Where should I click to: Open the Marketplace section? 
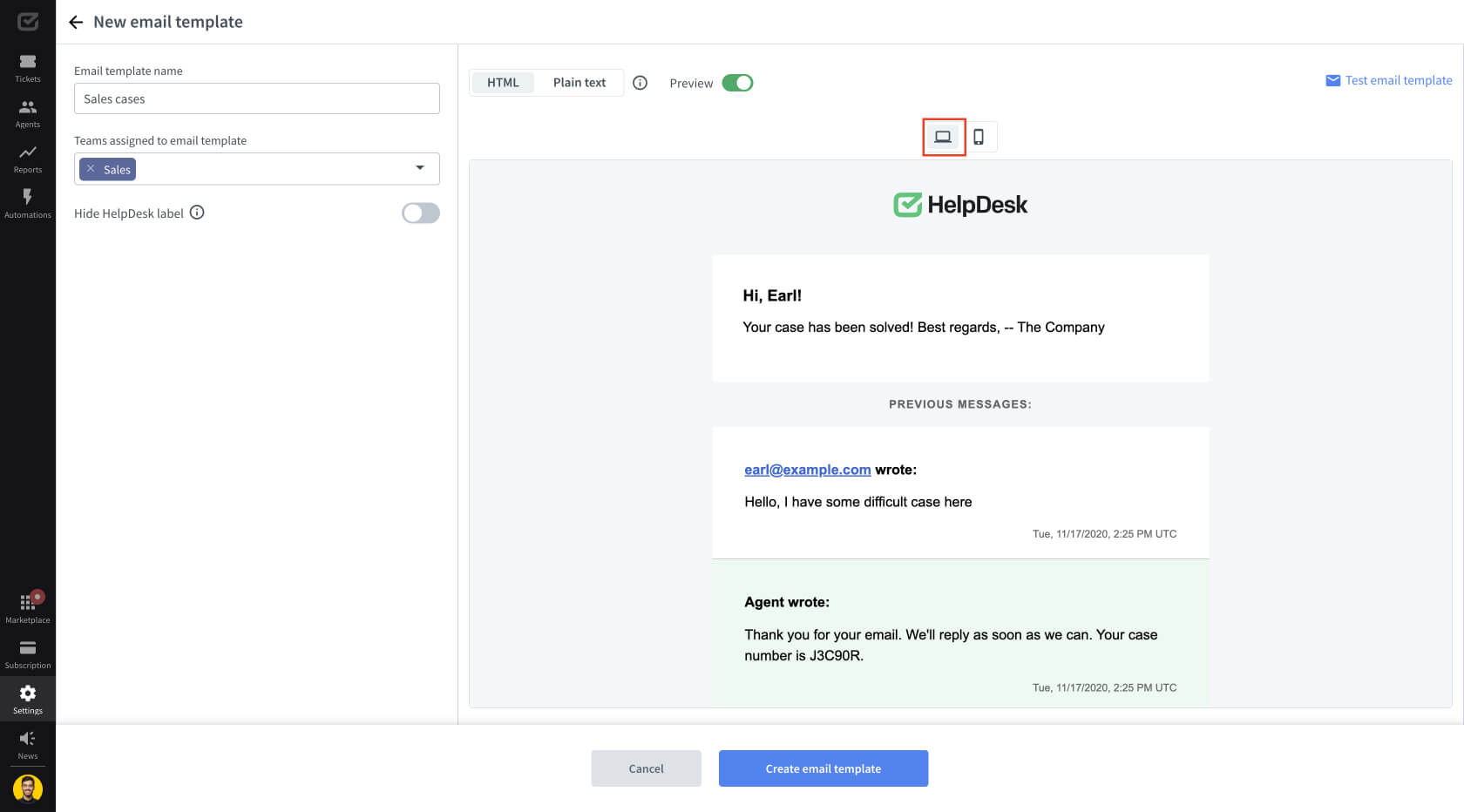[28, 608]
